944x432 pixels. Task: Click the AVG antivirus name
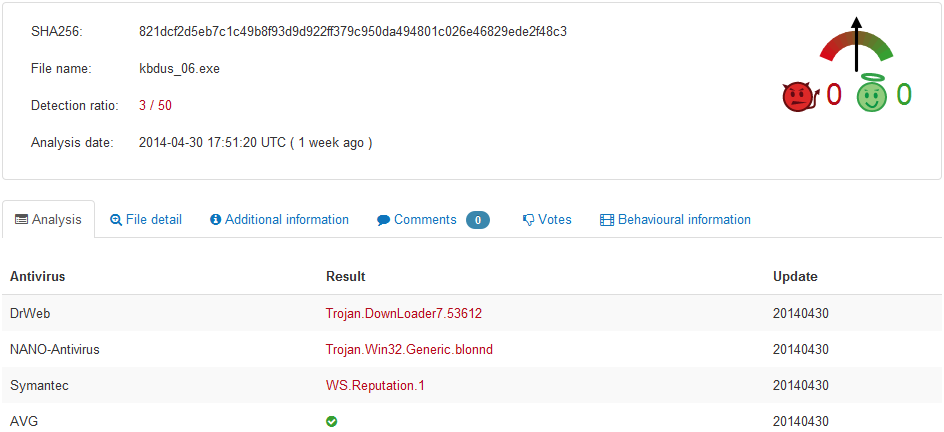click(x=24, y=422)
